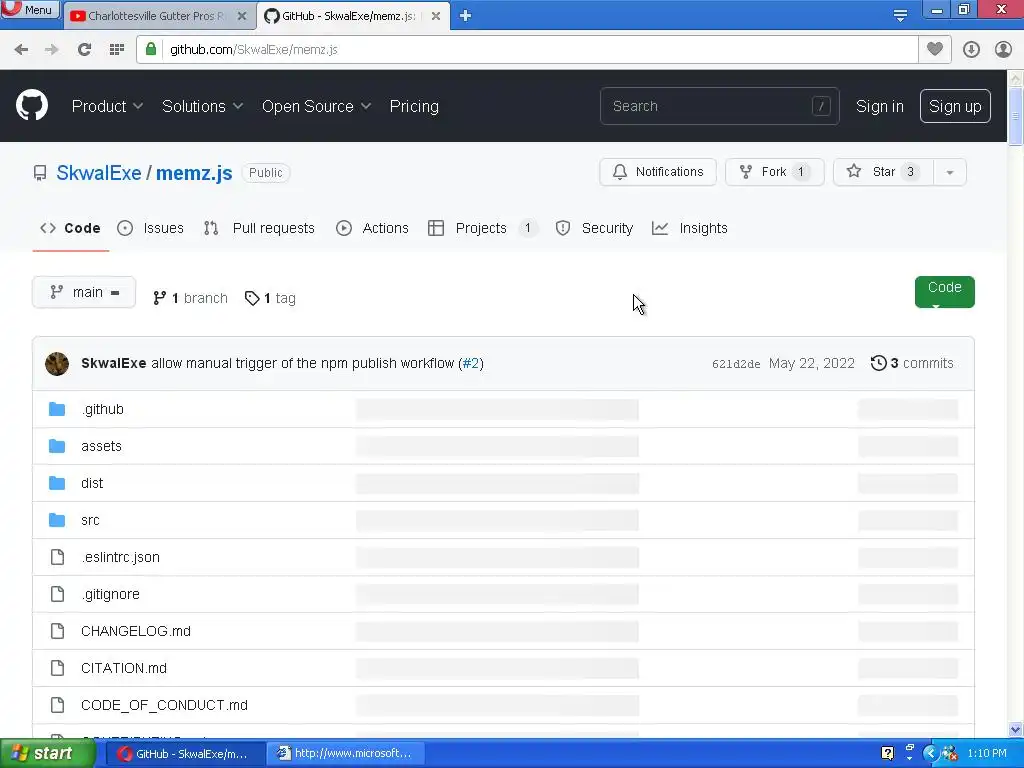Image resolution: width=1024 pixels, height=768 pixels.
Task: Click the scrollbar down arrow
Action: [x=1016, y=729]
